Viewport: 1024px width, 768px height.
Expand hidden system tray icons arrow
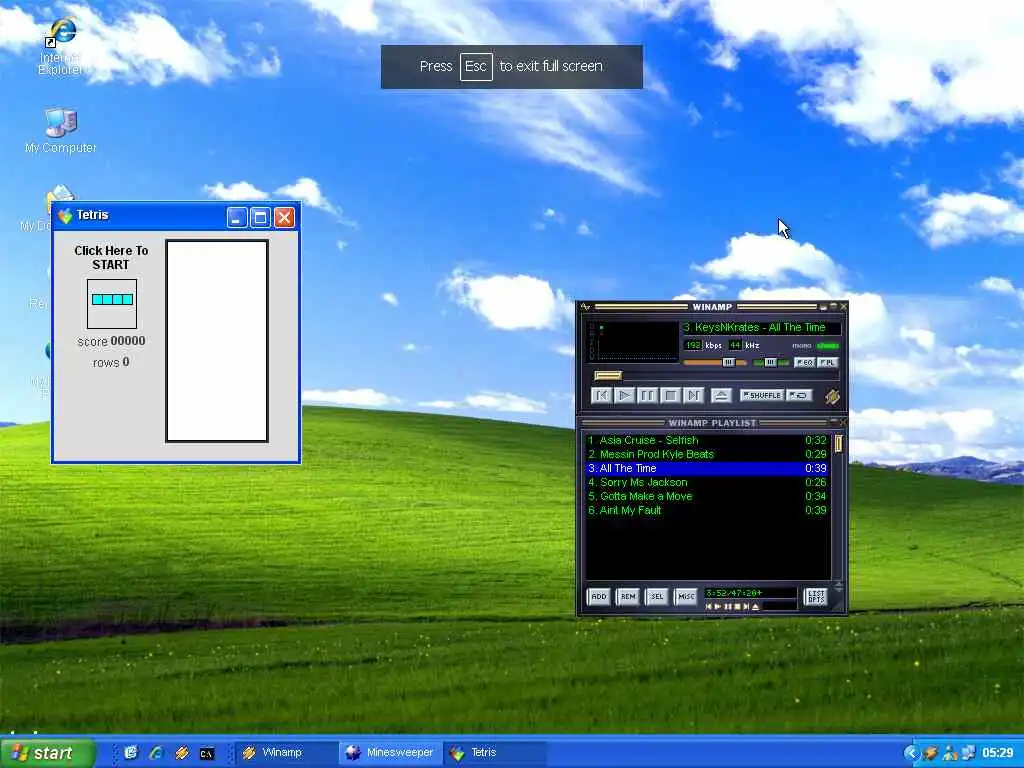click(910, 753)
